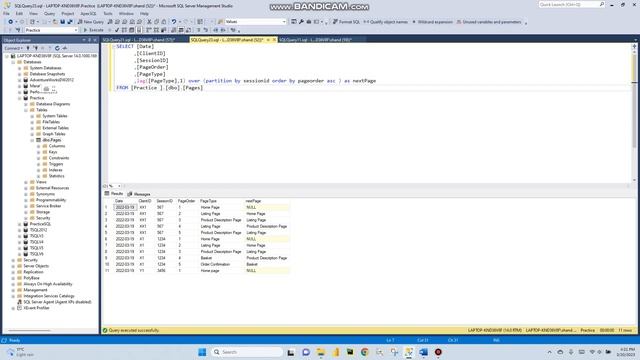This screenshot has height=360, width=640.
Task: Select the PracticeSQL database
Action: [40, 224]
